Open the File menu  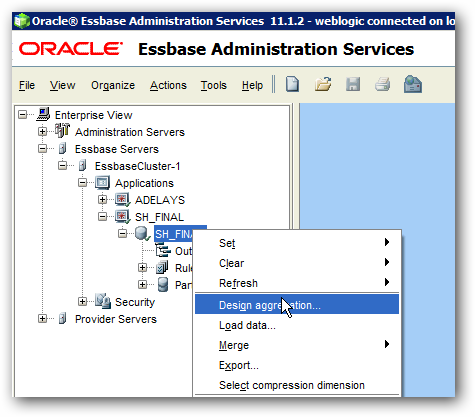pyautogui.click(x=27, y=85)
